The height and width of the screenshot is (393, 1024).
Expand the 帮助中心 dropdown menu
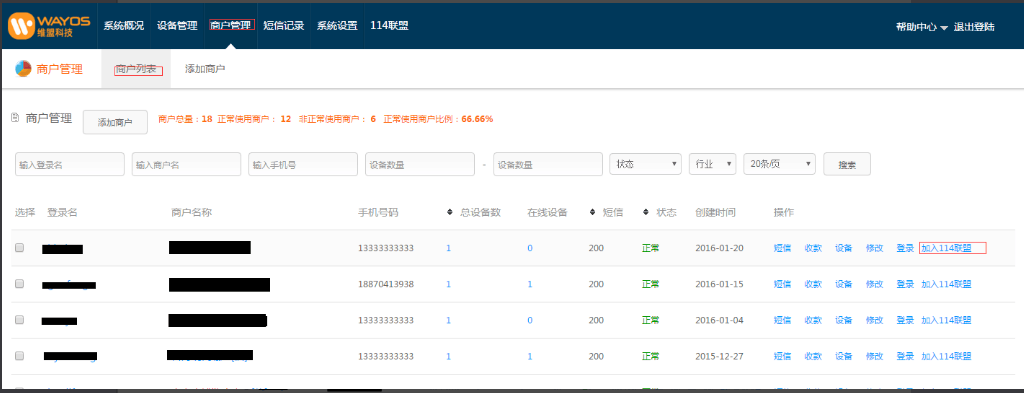pyautogui.click(x=921, y=27)
